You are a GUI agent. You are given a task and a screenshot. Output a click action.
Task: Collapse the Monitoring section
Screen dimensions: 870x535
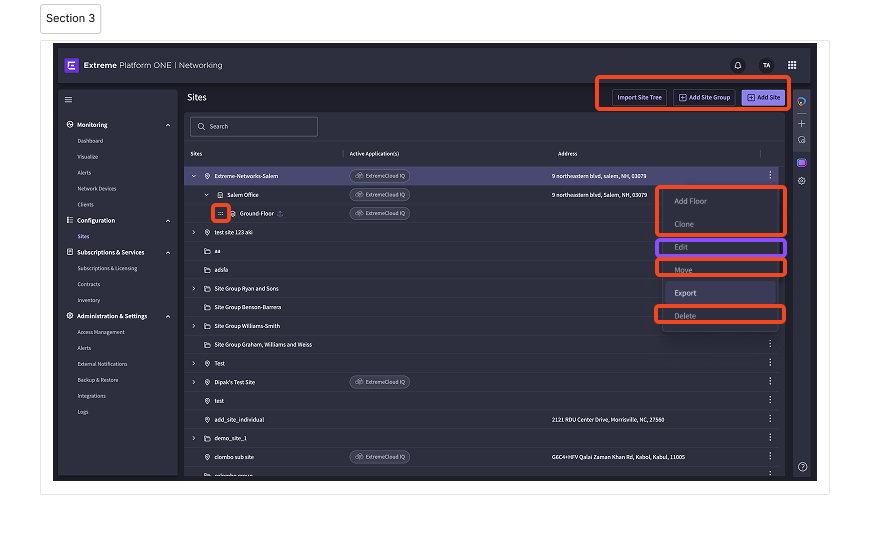pos(168,125)
